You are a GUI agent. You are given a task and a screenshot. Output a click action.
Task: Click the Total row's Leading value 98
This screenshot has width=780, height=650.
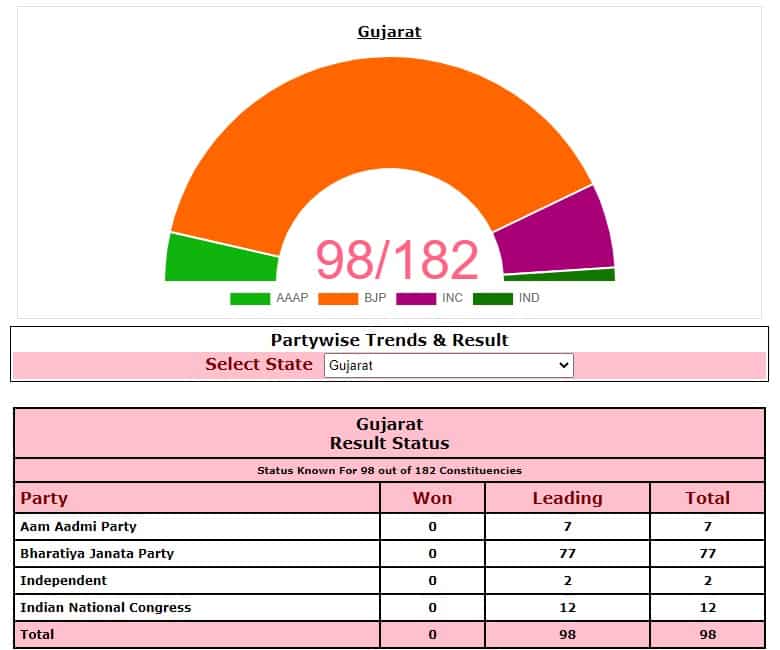pyautogui.click(x=568, y=635)
